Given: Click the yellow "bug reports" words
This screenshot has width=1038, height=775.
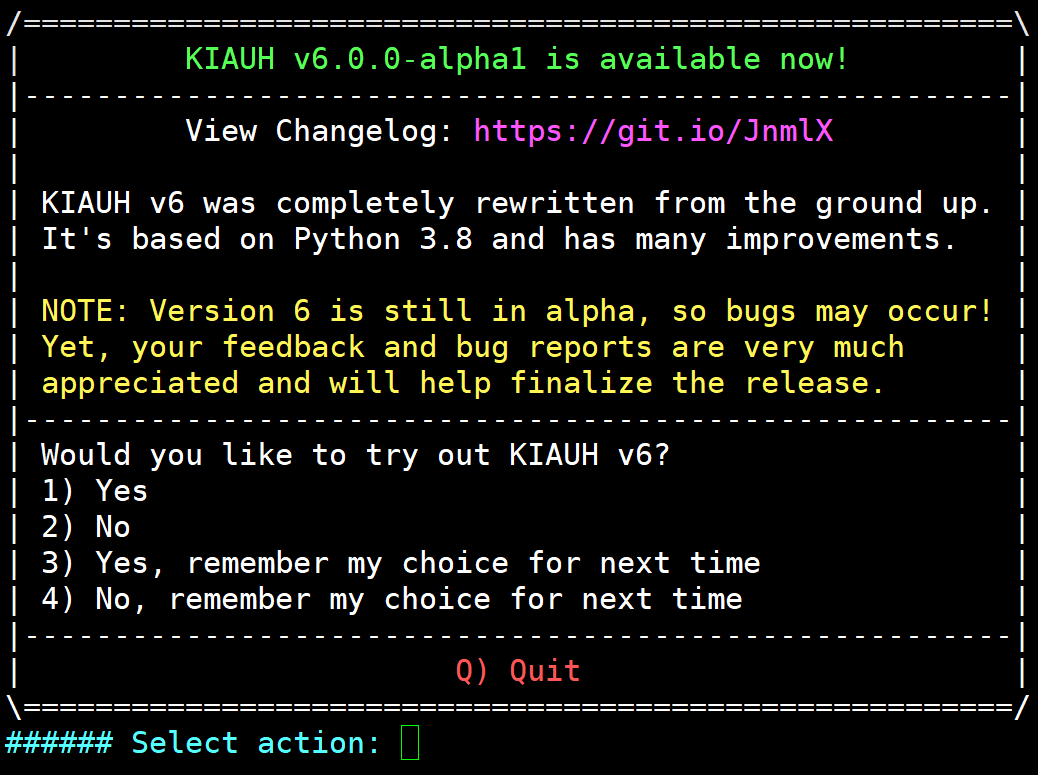Looking at the screenshot, I should click(x=554, y=347).
